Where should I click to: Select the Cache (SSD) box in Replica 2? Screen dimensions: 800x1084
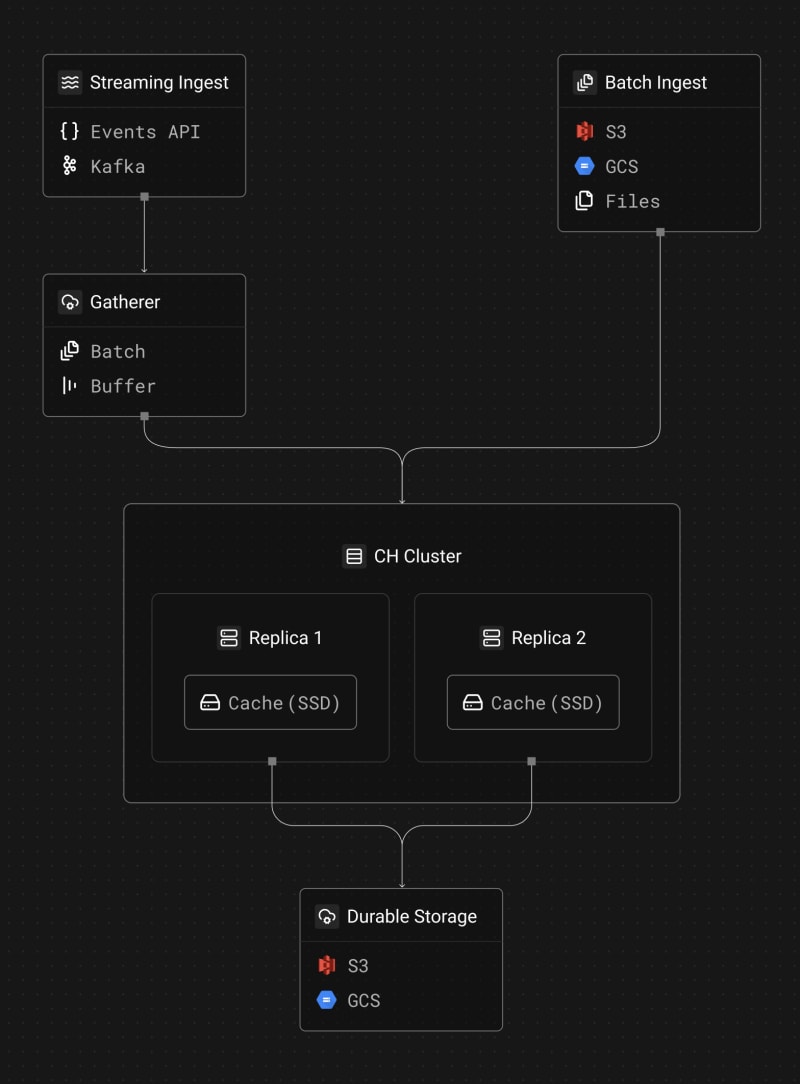click(x=533, y=703)
